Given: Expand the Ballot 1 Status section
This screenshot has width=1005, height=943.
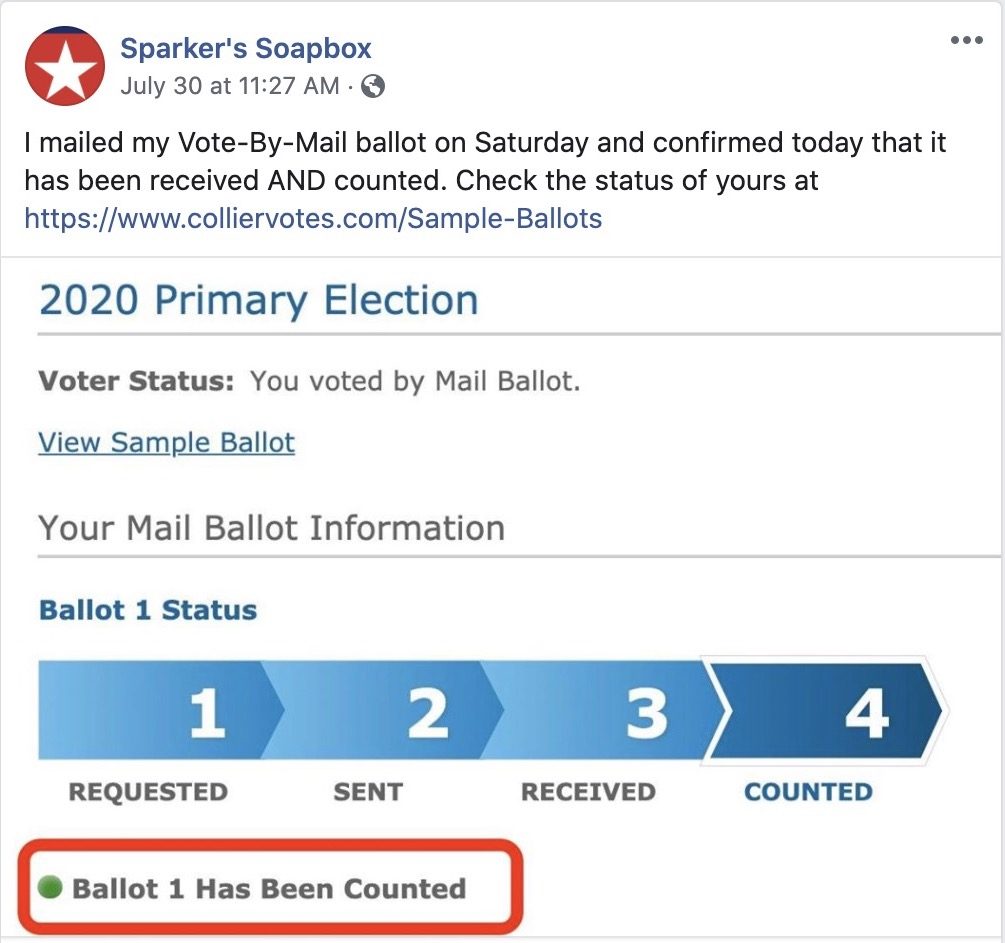Looking at the screenshot, I should coord(146,609).
